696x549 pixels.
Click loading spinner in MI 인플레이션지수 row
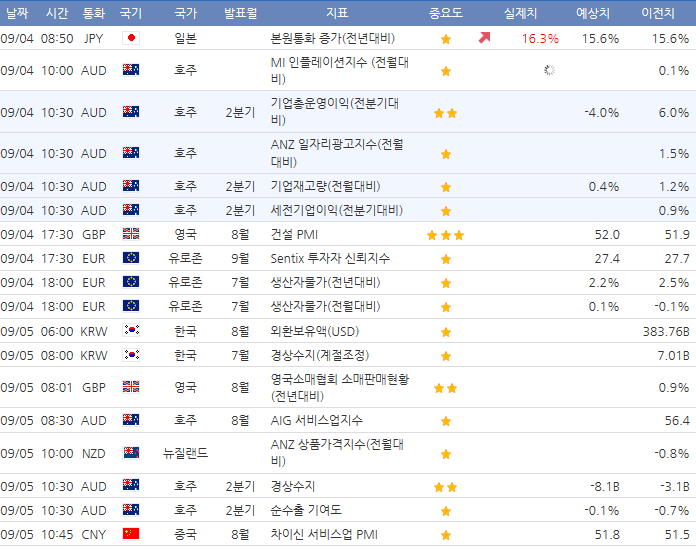click(550, 70)
